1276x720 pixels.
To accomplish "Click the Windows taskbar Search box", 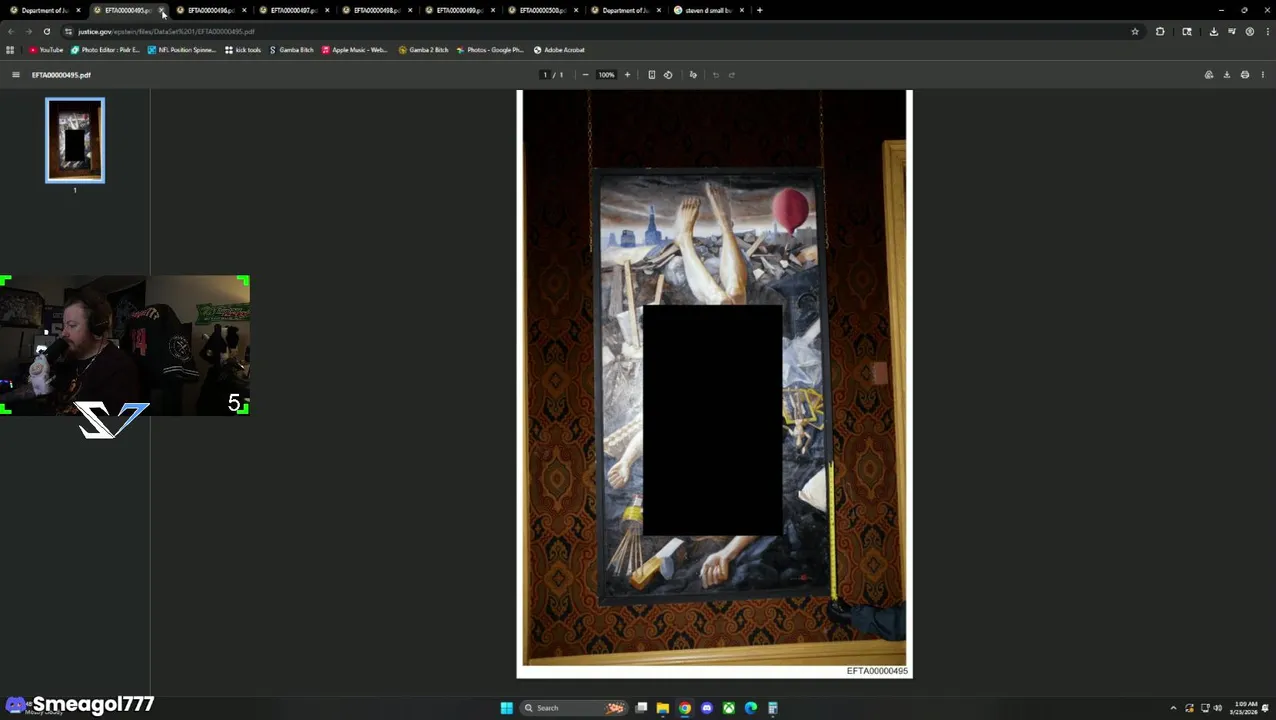I will pos(575,708).
